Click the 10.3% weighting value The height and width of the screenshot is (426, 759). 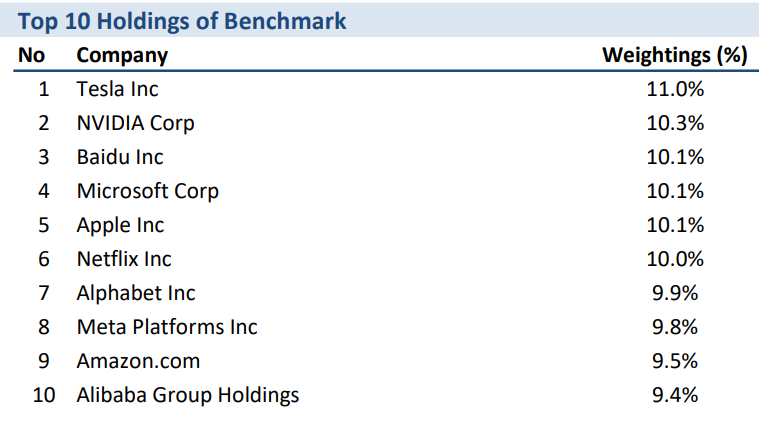[675, 123]
